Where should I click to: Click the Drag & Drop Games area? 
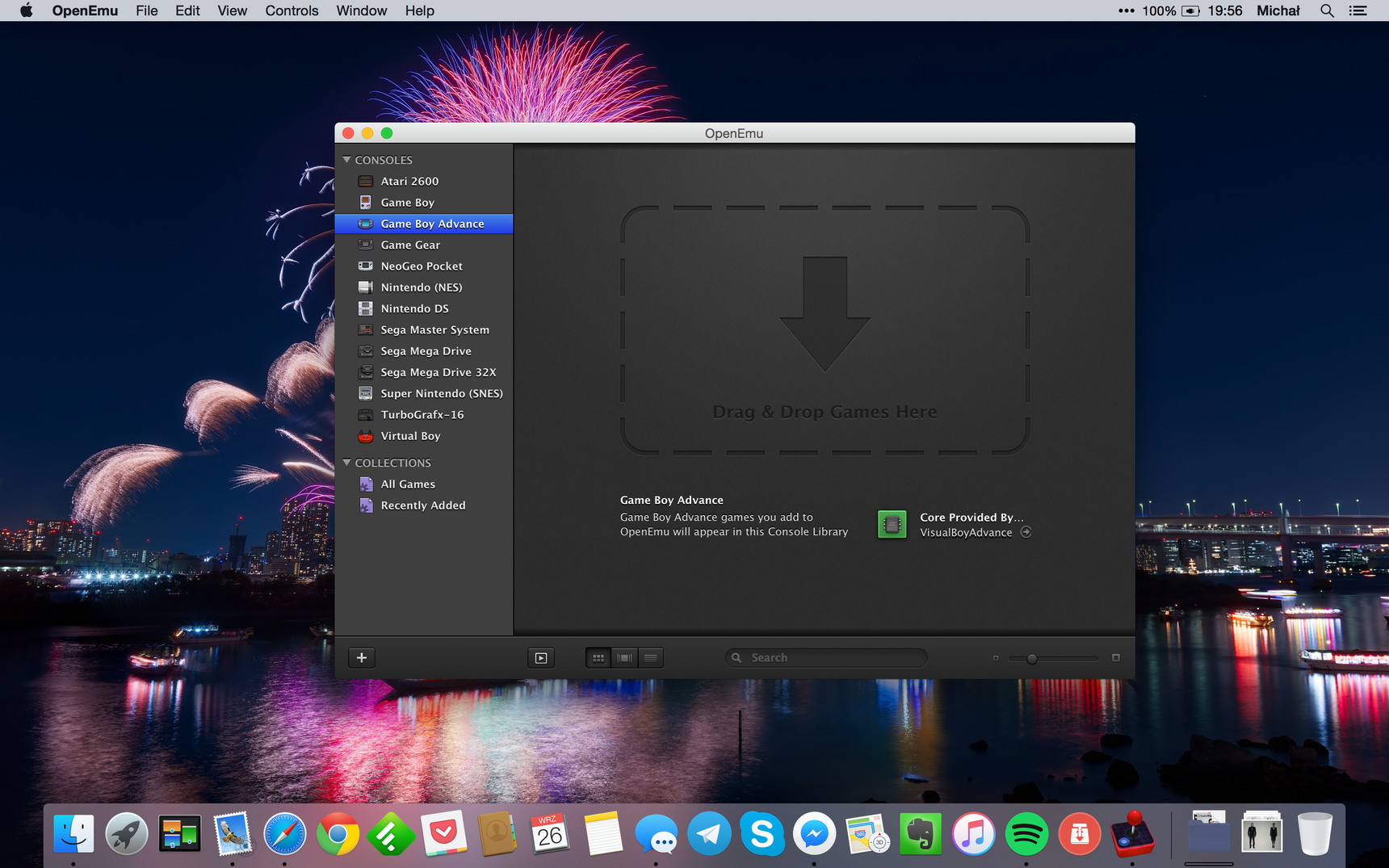825,330
